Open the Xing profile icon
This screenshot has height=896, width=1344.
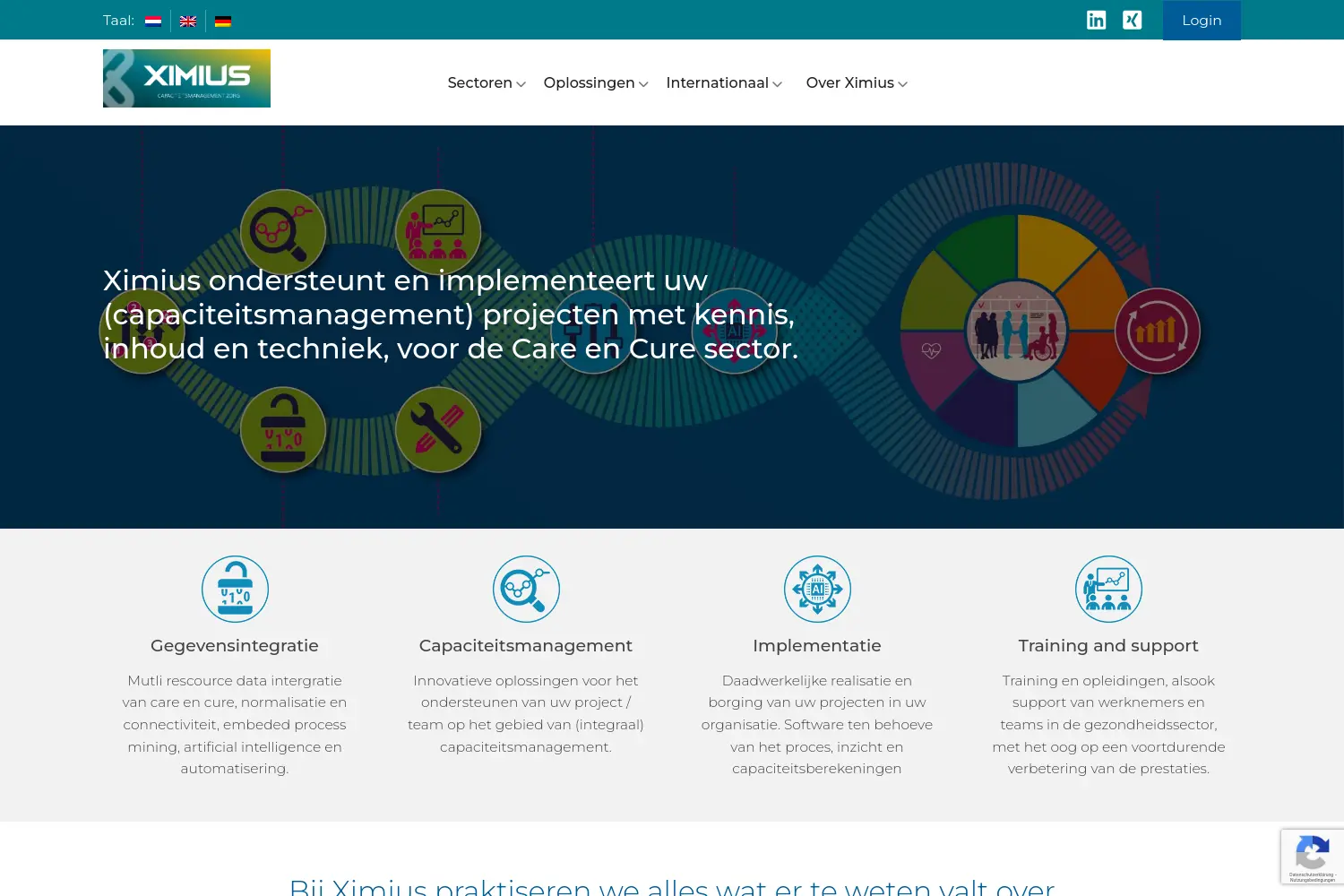[x=1133, y=20]
